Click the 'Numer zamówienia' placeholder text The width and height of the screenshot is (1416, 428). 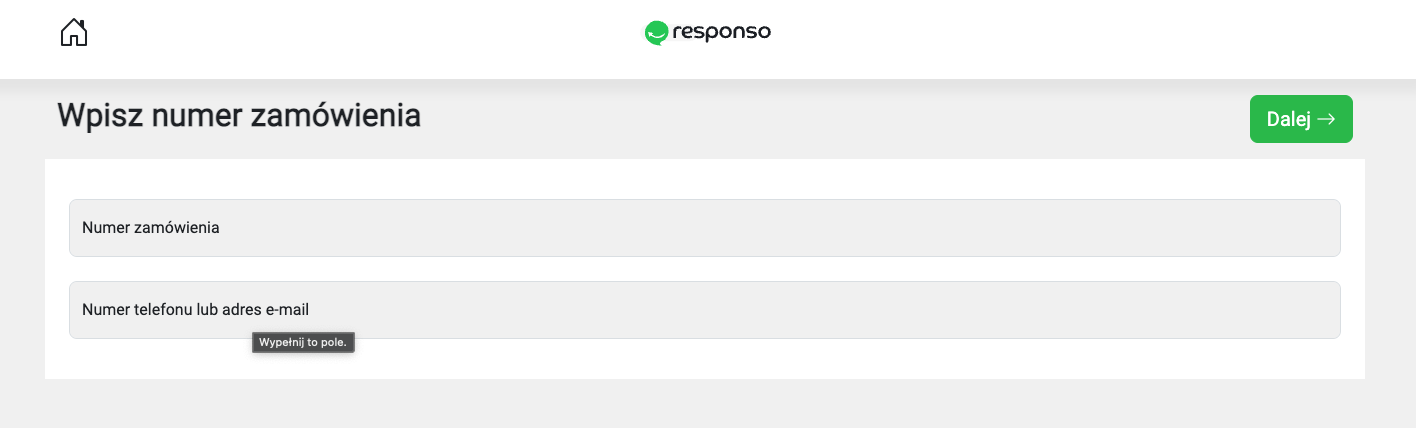151,228
